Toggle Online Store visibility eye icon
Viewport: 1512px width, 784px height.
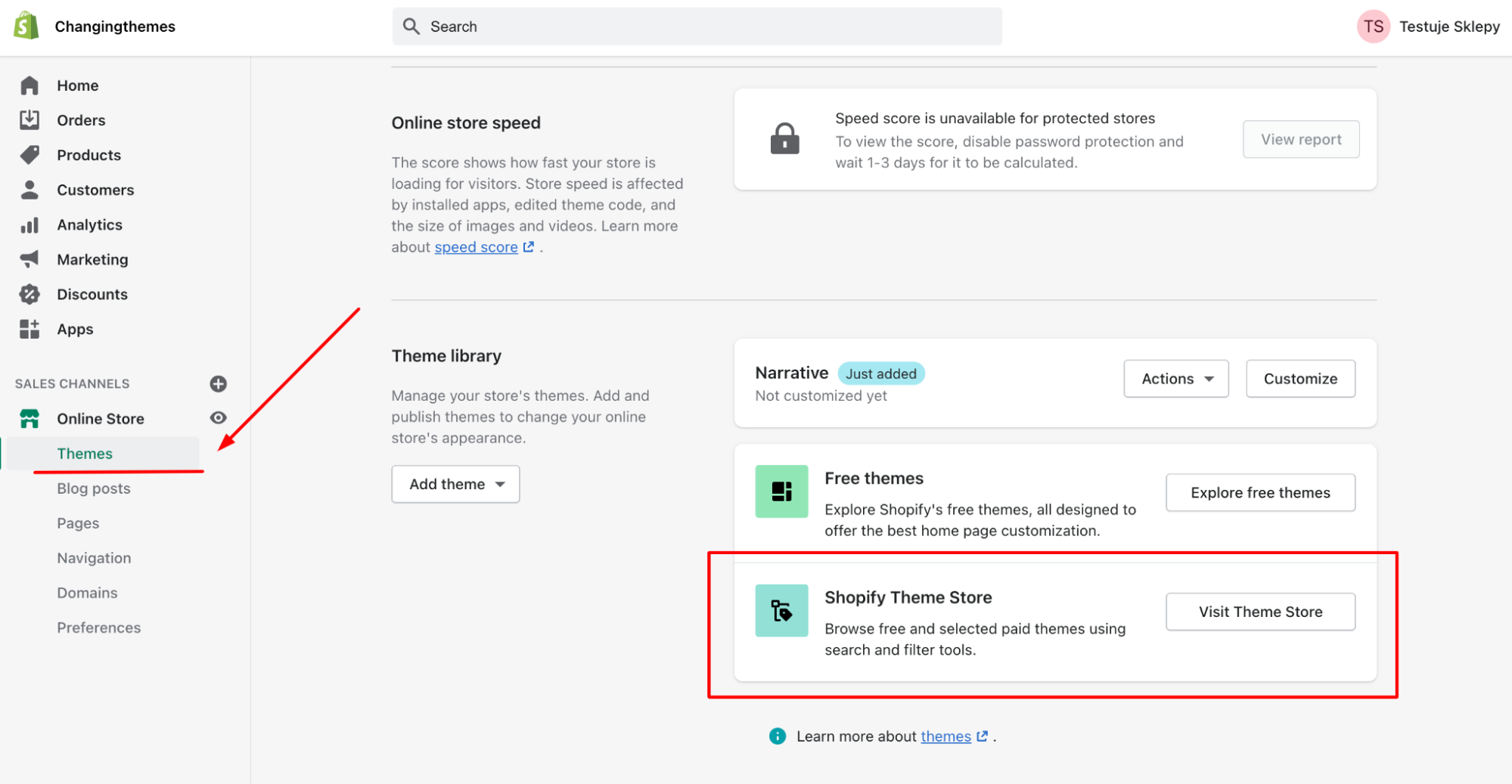(x=218, y=417)
